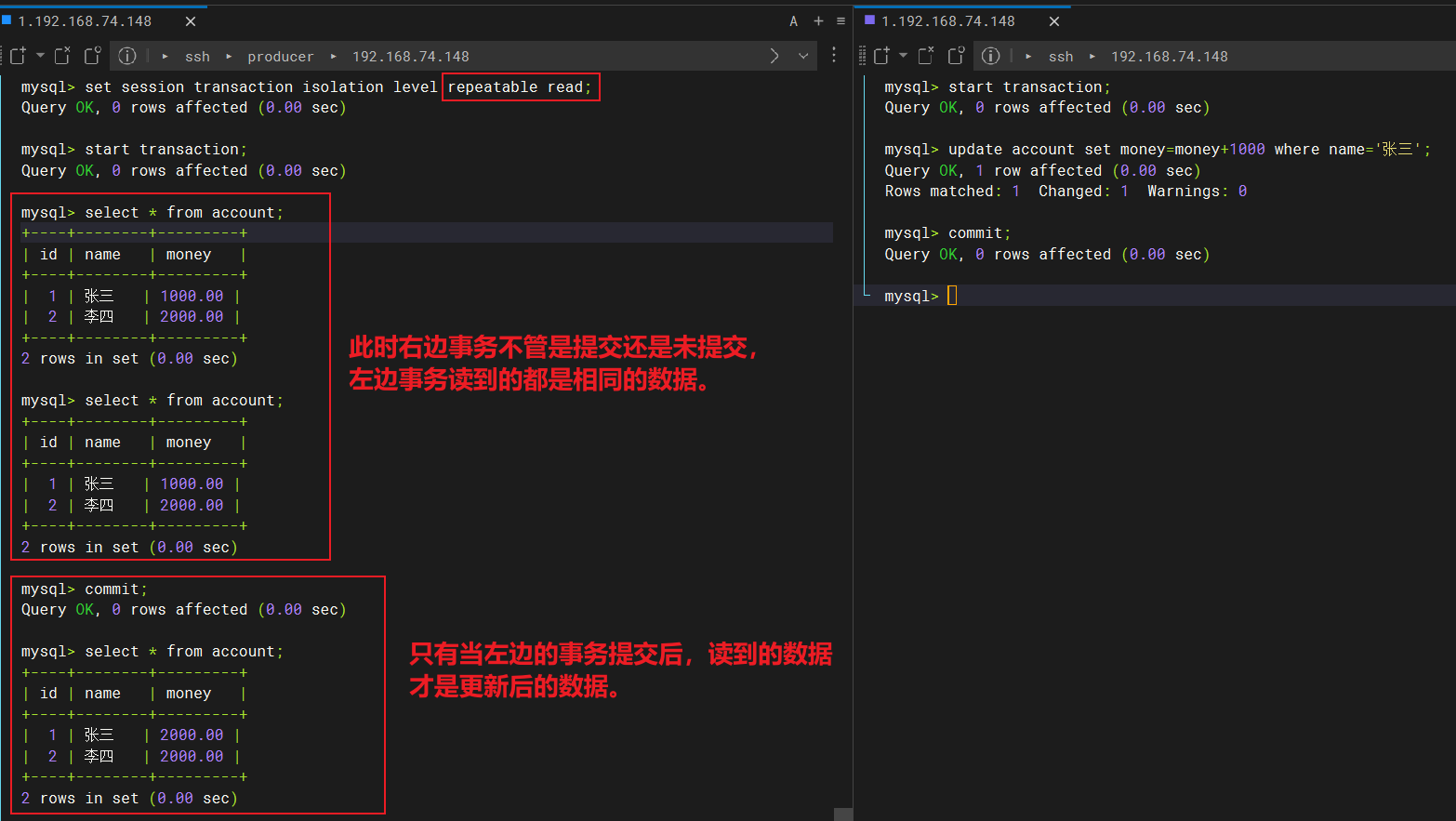Screen dimensions: 1456x821
Task: Close the left pane tab with X
Action: point(191,21)
